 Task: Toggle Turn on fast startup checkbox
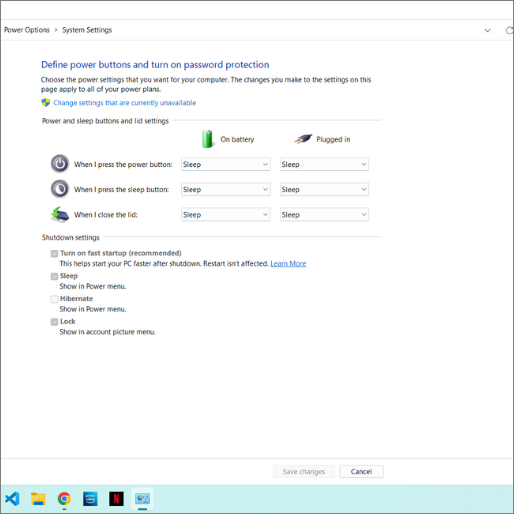coord(54,254)
